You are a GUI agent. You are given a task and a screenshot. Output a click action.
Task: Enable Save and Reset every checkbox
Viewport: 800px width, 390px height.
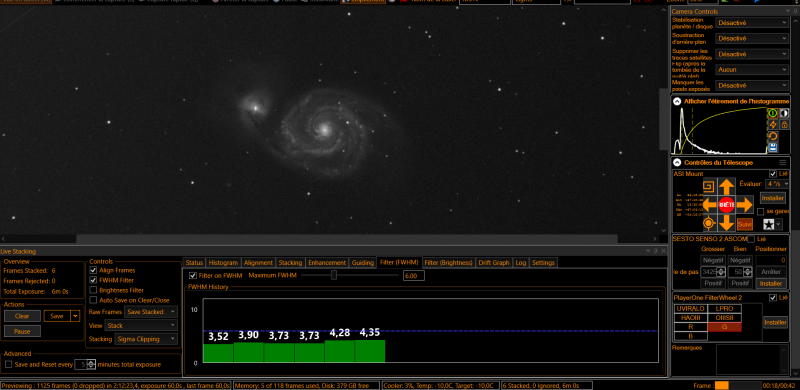9,364
